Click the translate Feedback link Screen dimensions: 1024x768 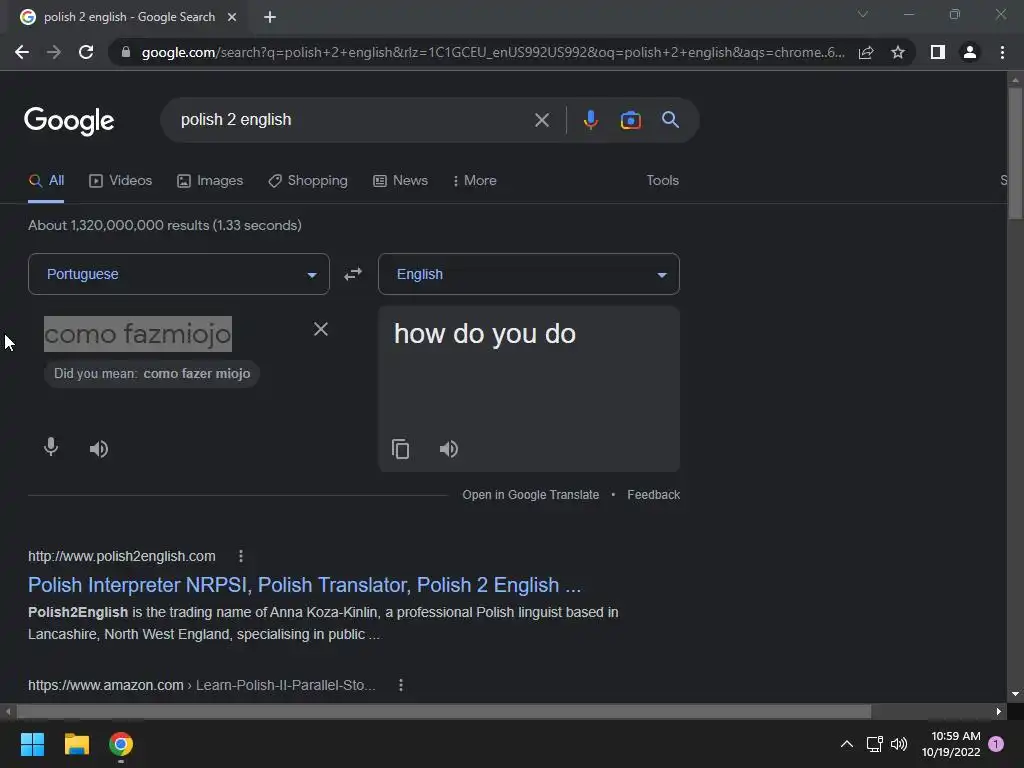654,495
